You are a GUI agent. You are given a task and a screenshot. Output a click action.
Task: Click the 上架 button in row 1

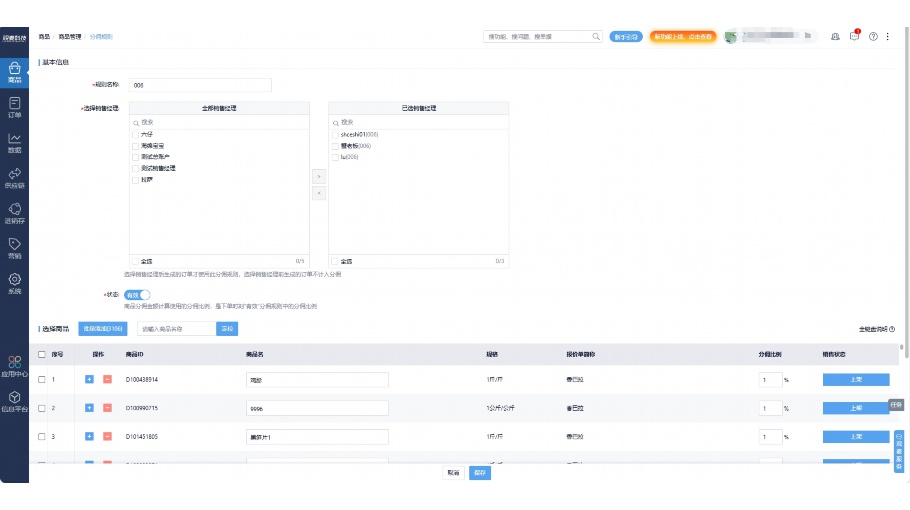coord(855,380)
